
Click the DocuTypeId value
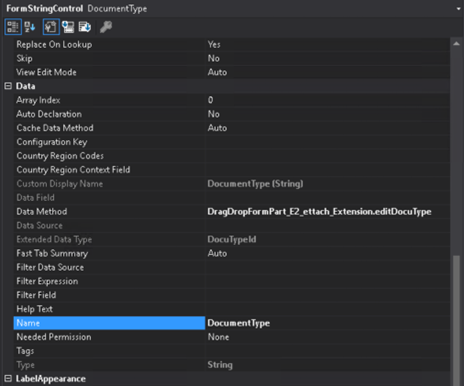point(232,240)
